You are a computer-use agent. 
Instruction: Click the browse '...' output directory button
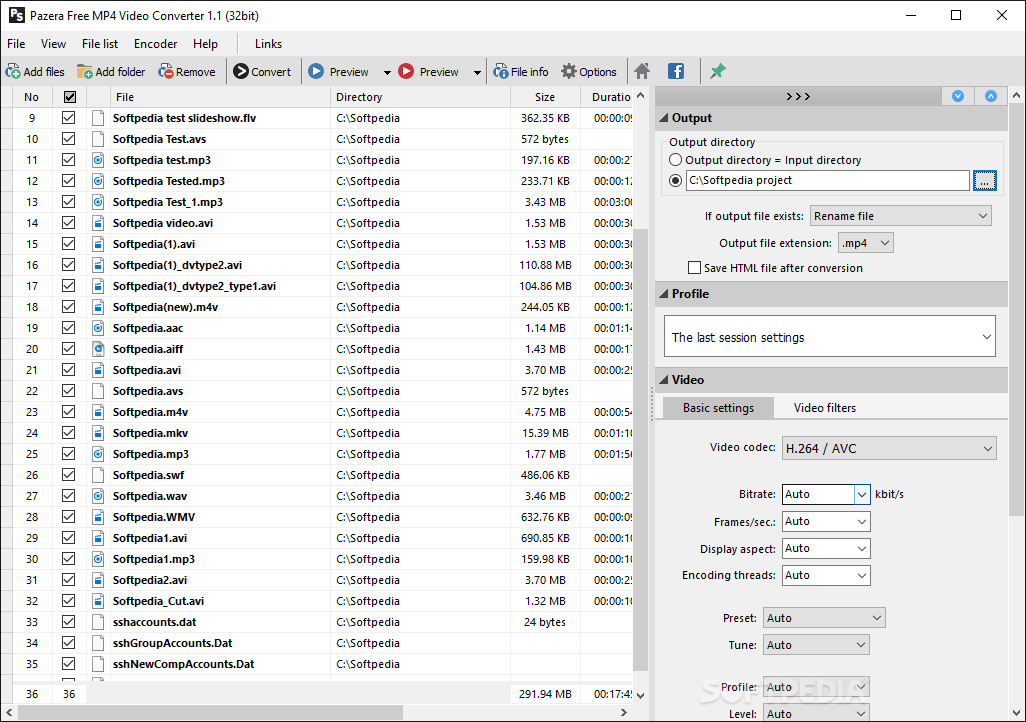[985, 180]
